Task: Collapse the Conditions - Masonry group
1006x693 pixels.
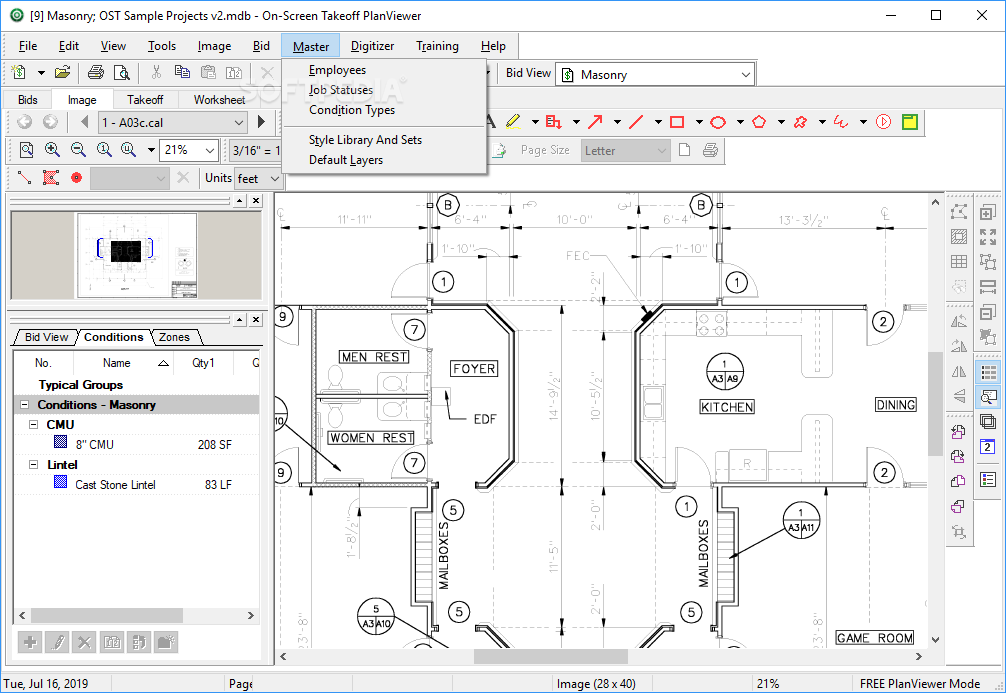Action: (24, 404)
